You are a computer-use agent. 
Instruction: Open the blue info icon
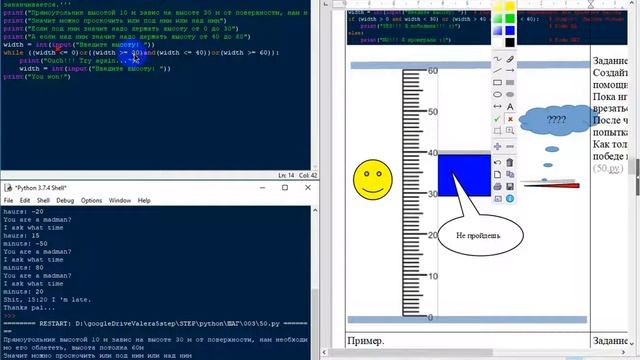tap(510, 199)
